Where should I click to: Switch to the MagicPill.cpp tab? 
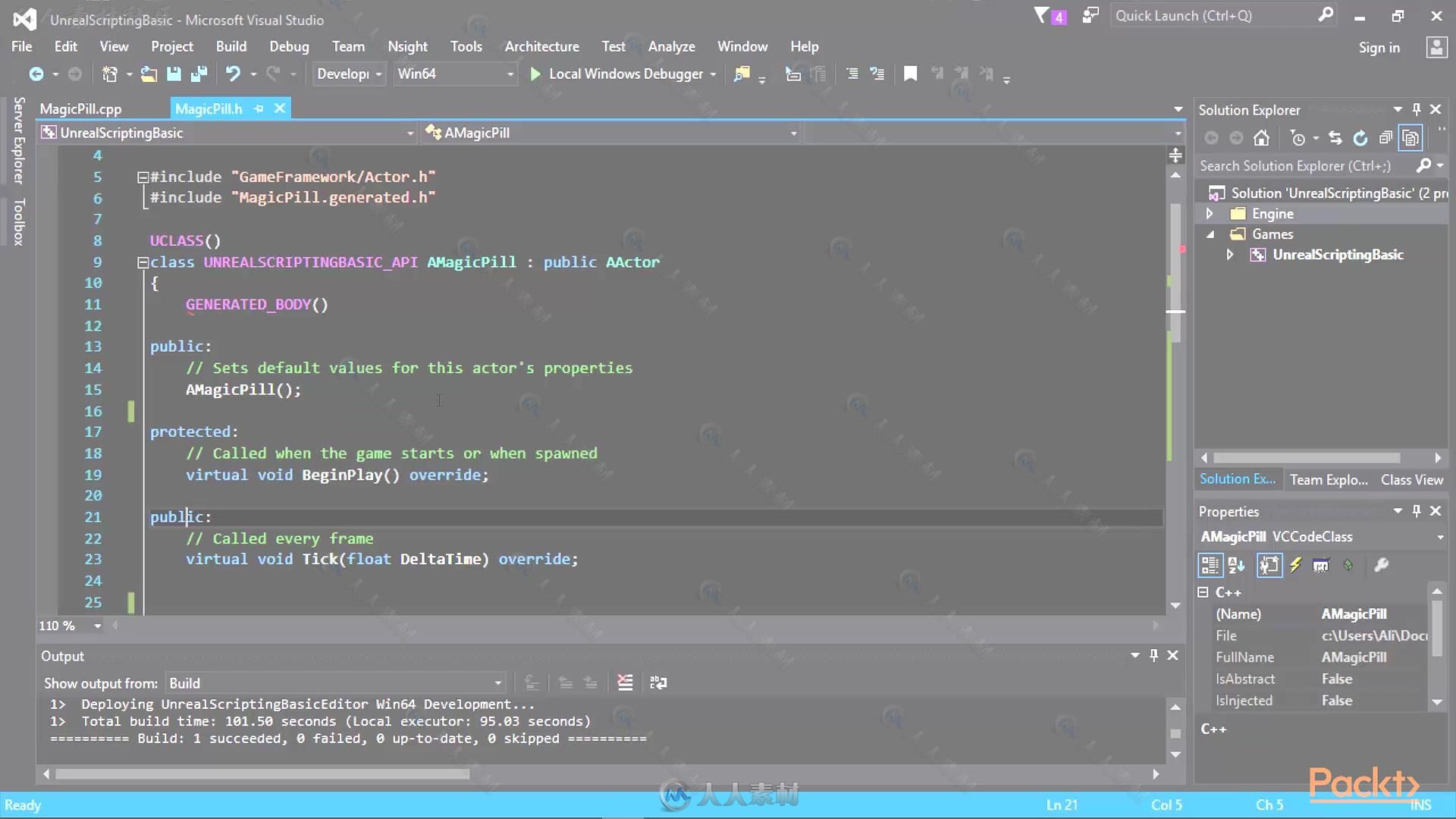point(80,108)
